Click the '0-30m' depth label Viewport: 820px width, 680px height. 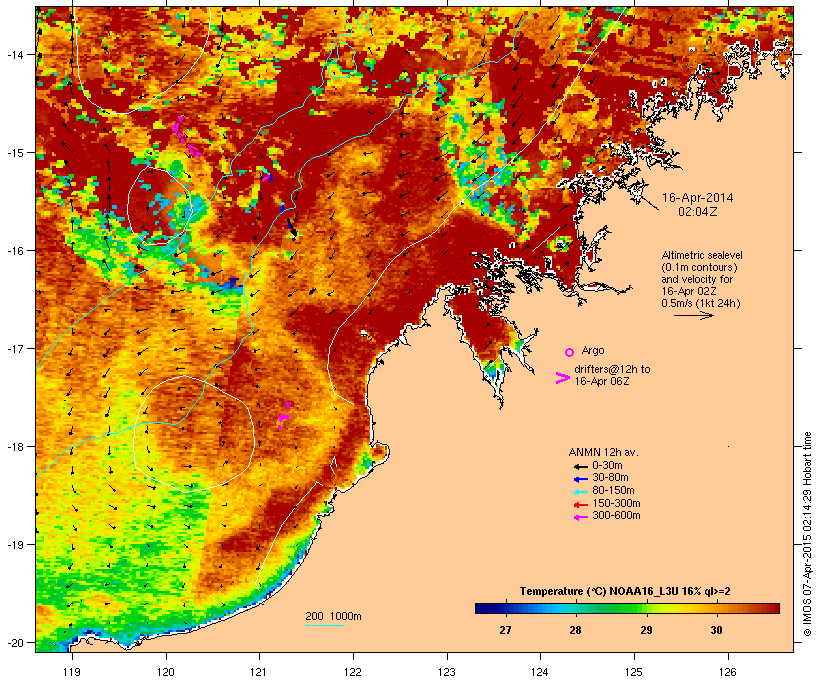point(607,466)
